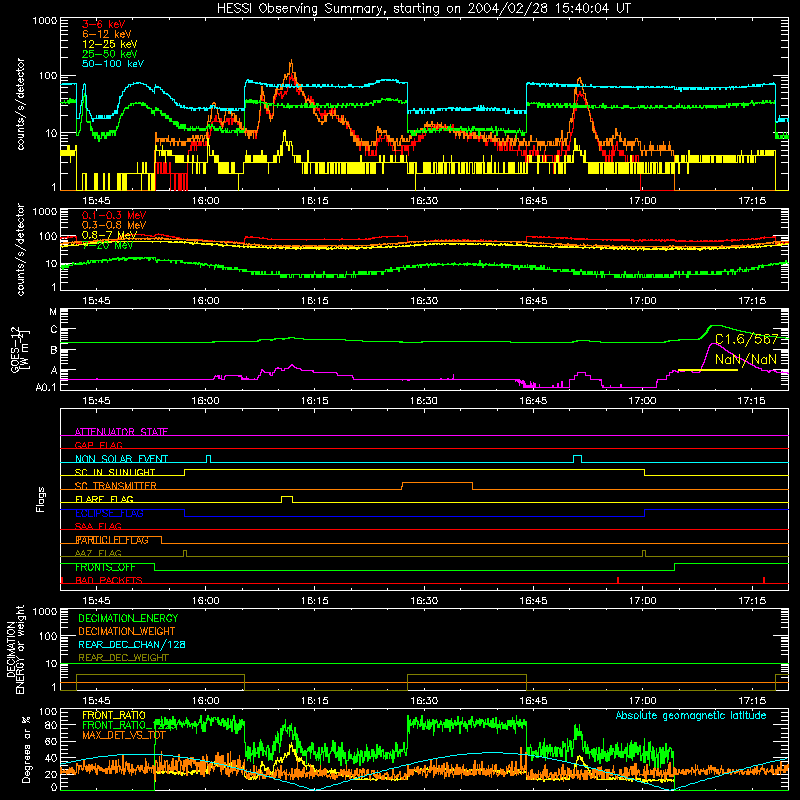The image size is (800, 800).
Task: Select the 6-12 keV legend label
Action: coord(107,34)
